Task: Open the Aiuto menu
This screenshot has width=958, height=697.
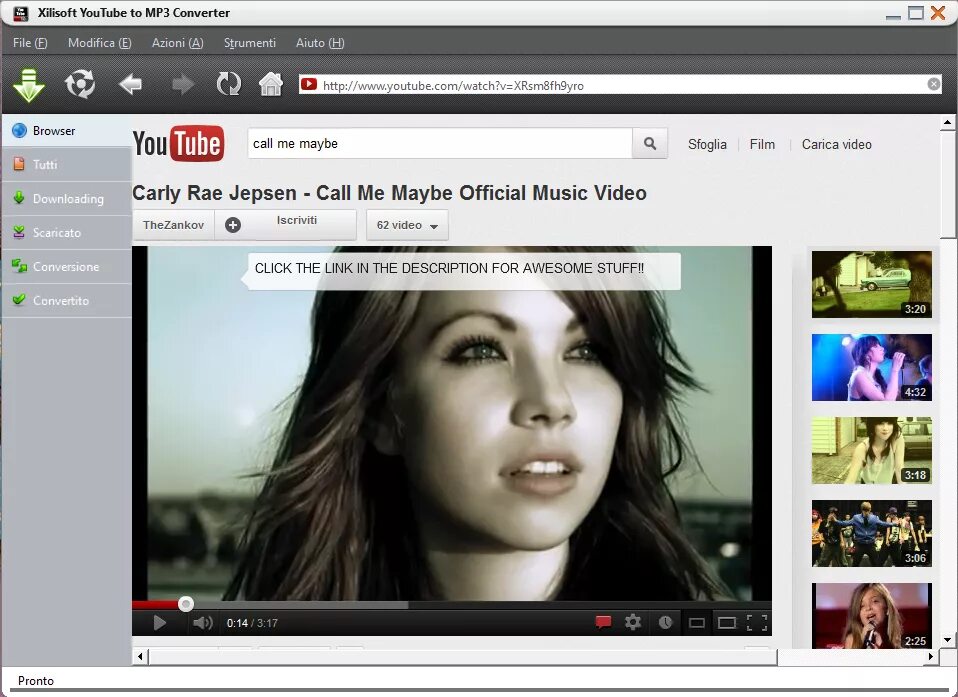Action: point(320,43)
